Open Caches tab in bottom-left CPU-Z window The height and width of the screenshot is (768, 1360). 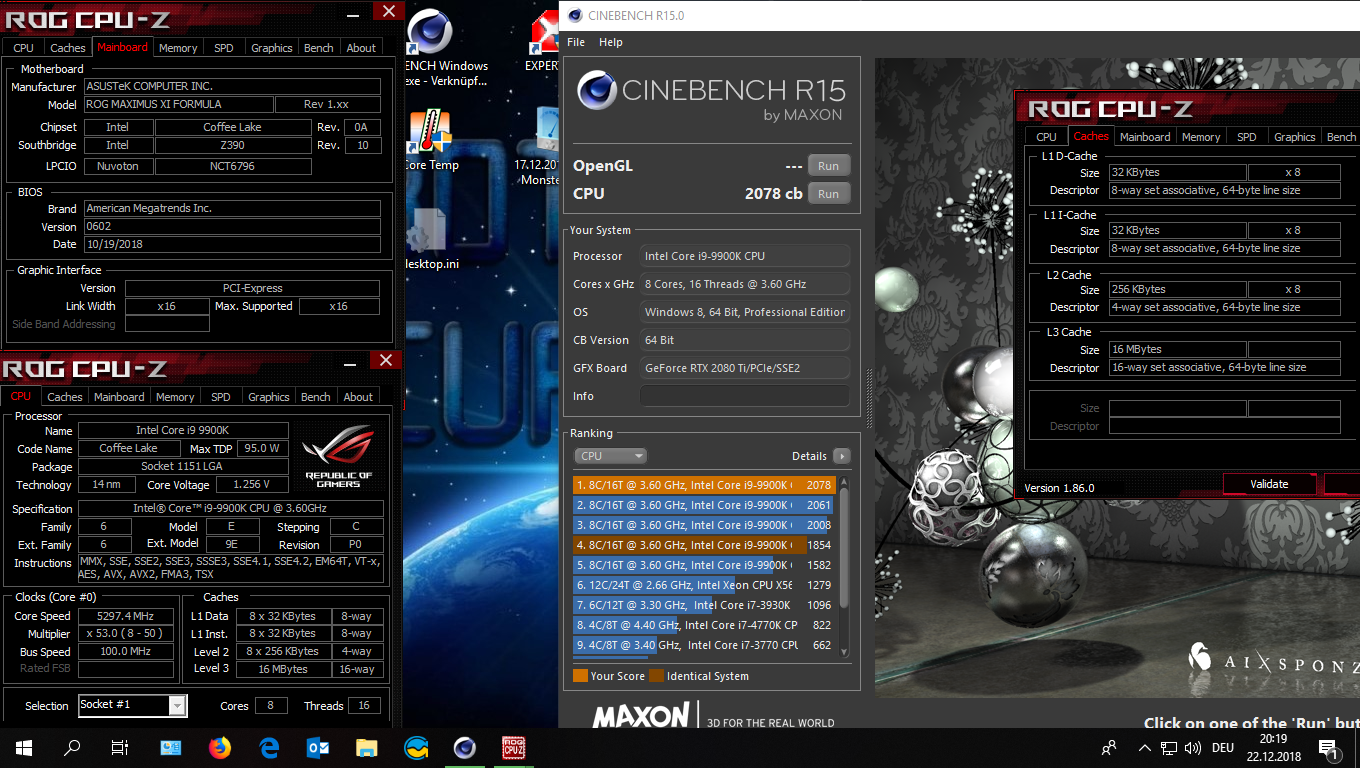coord(65,397)
